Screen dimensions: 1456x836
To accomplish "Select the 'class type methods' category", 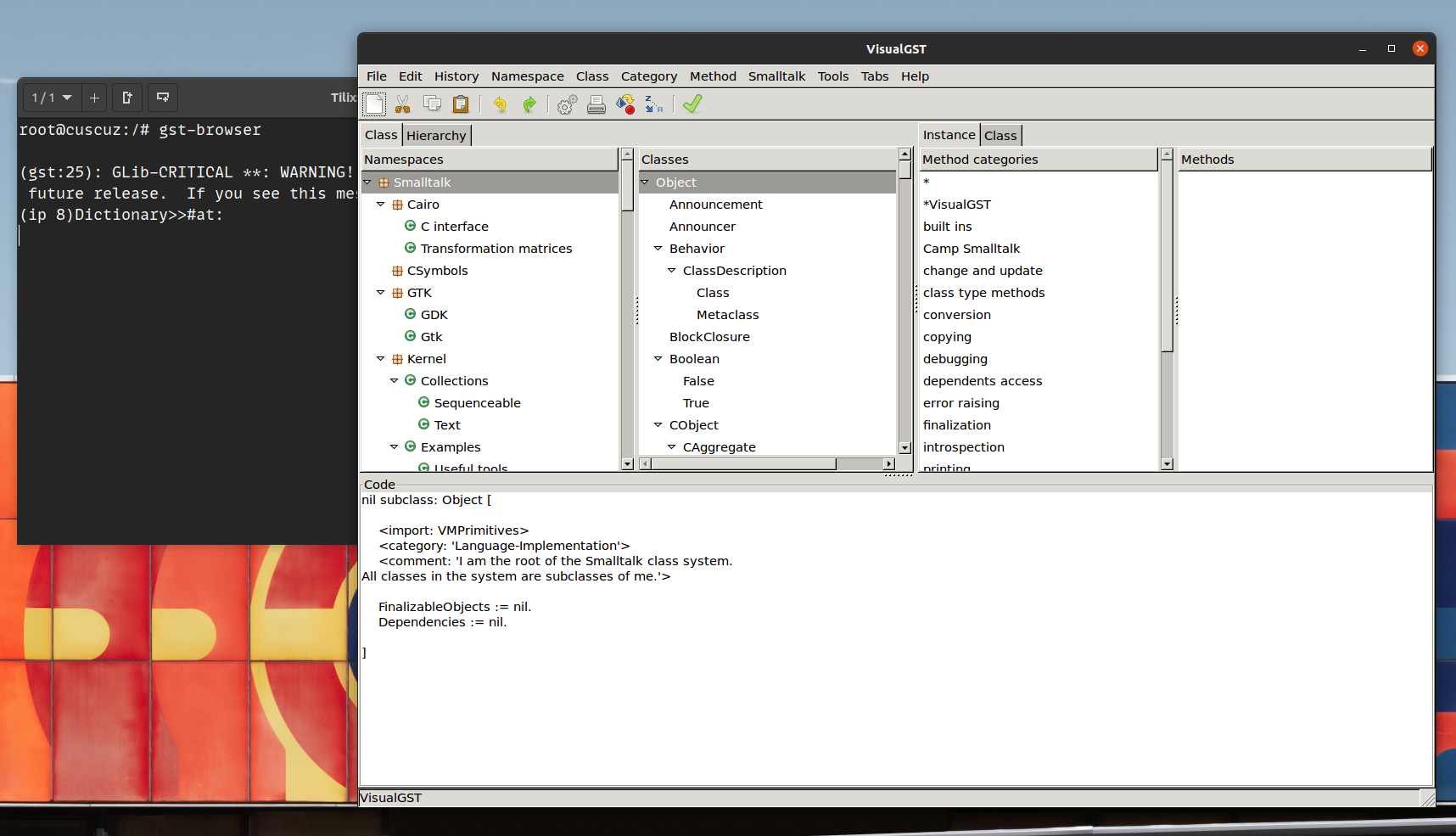I will pyautogui.click(x=984, y=293).
